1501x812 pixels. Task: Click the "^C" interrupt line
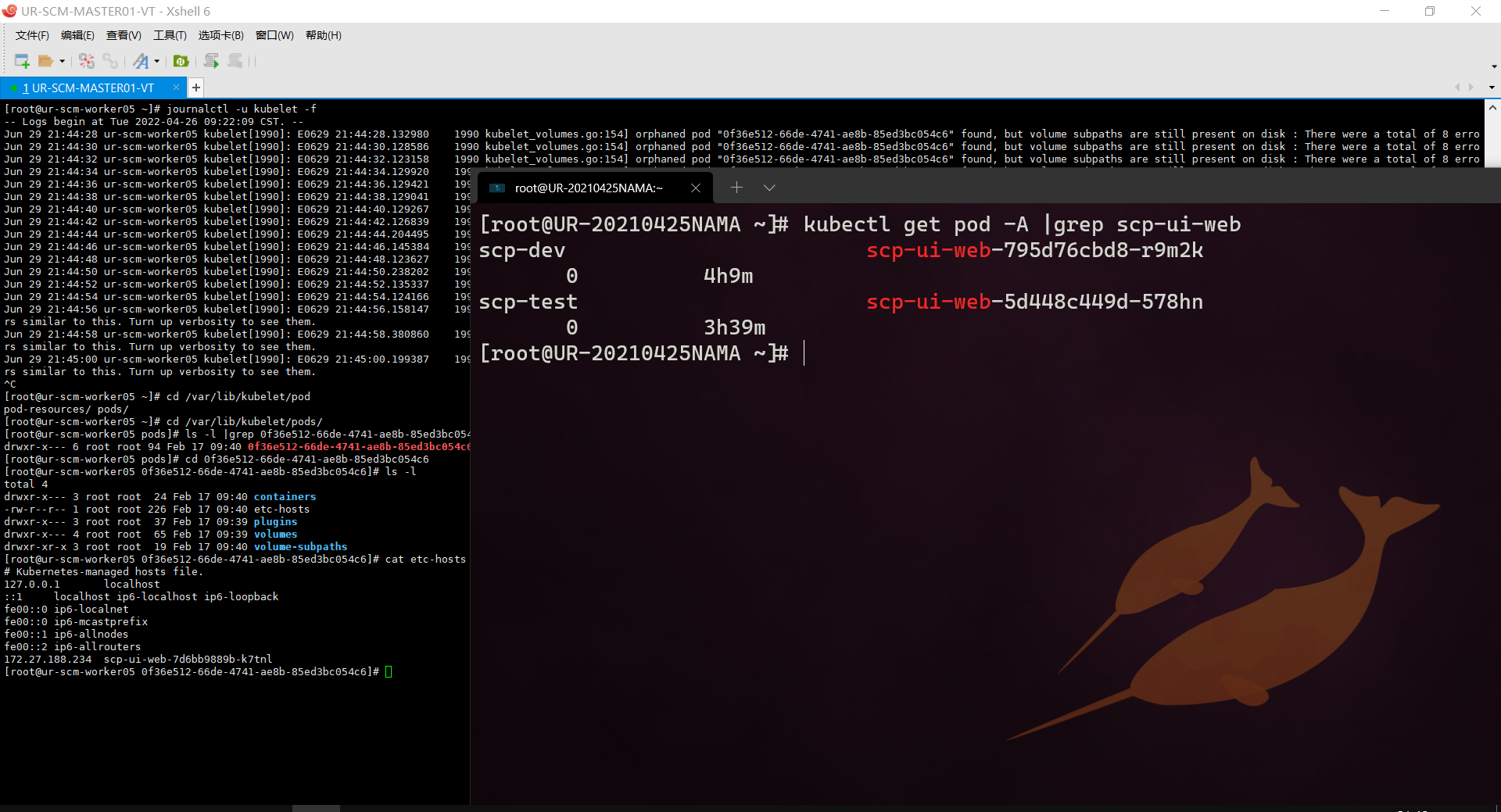click(x=10, y=385)
